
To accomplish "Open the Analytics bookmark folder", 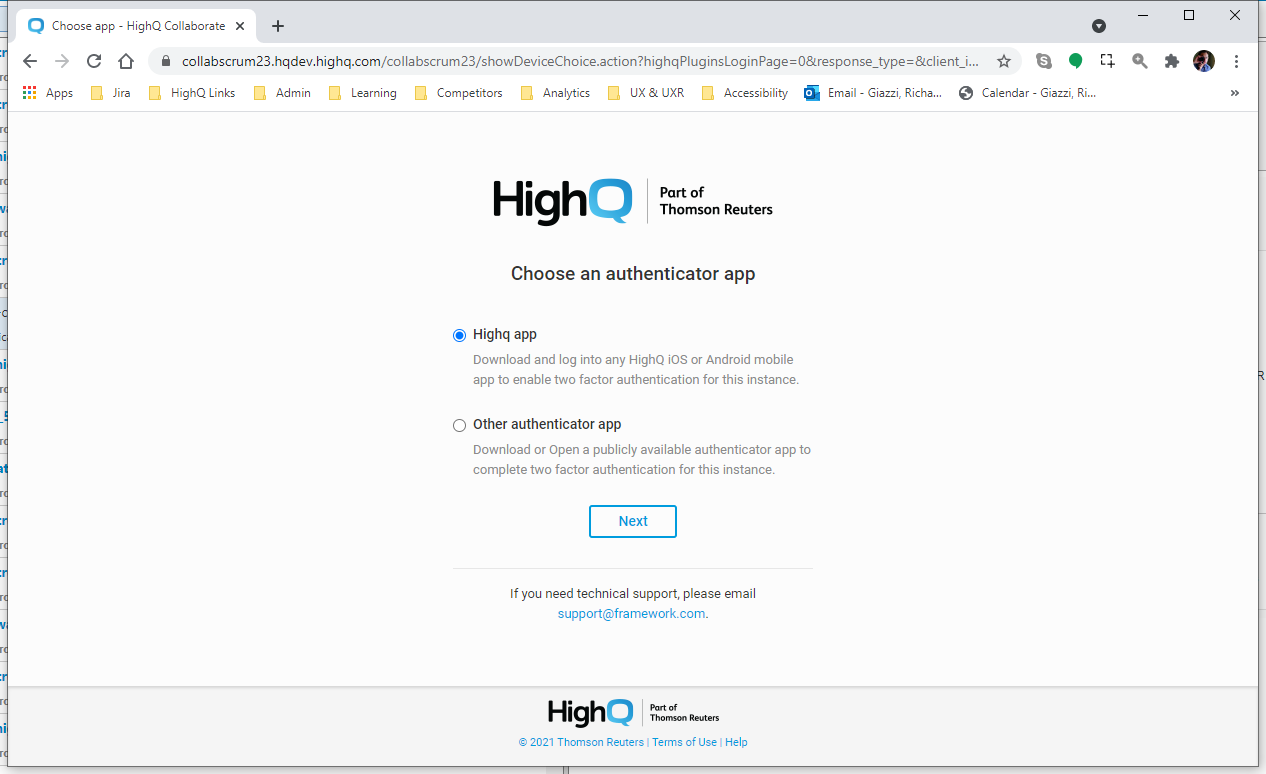I will pos(556,93).
